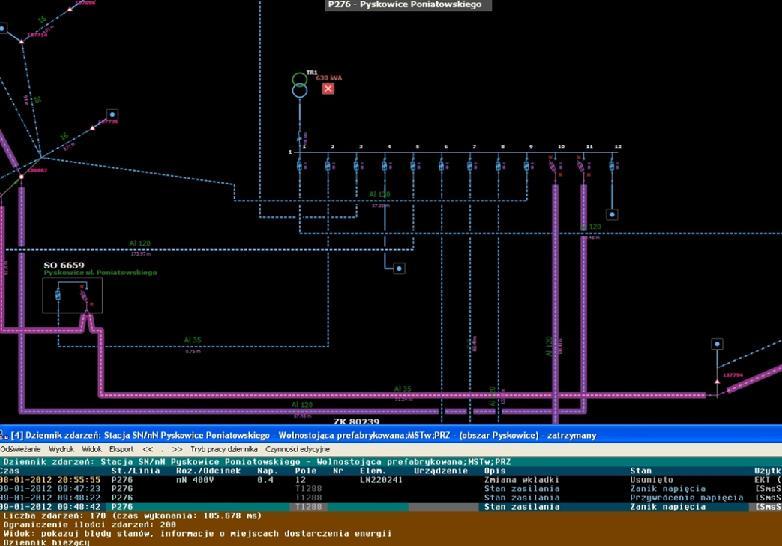
Task: Click the Al 120 label near SO 6659
Action: tap(140, 243)
